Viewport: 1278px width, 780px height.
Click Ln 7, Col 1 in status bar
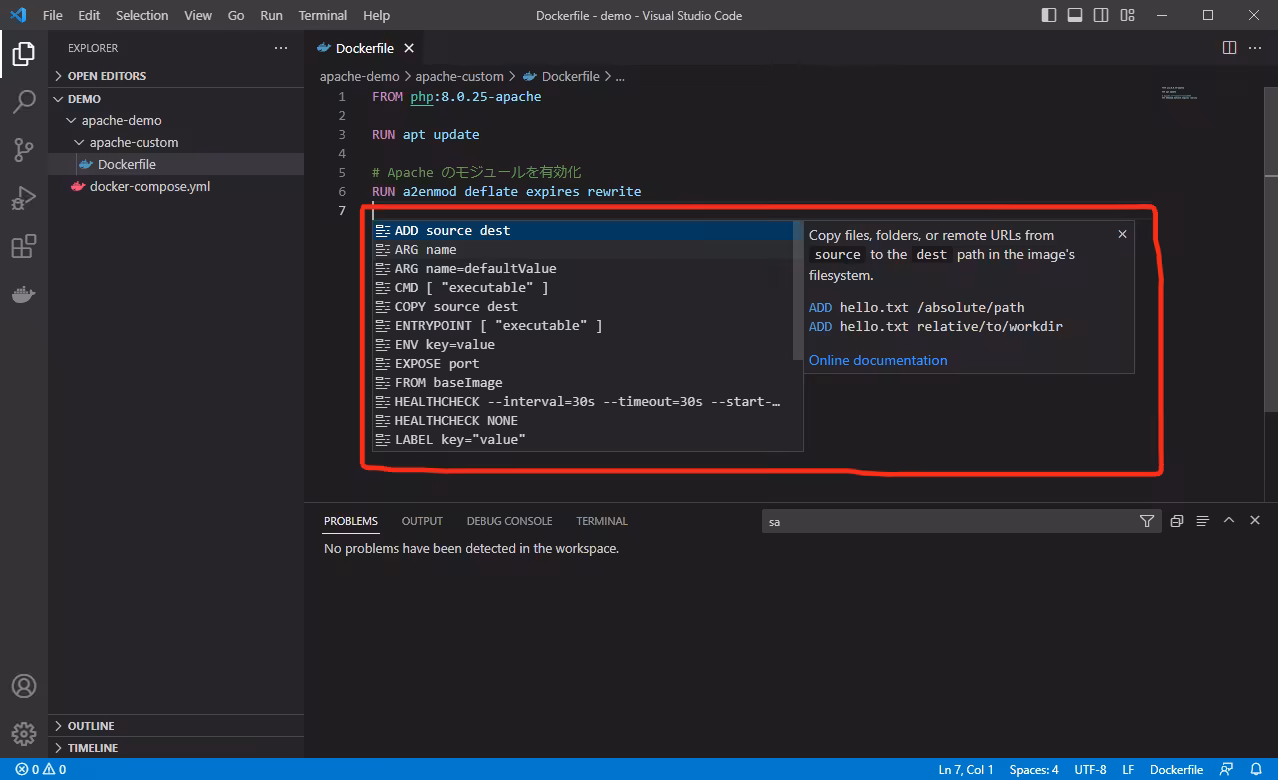[x=966, y=770]
